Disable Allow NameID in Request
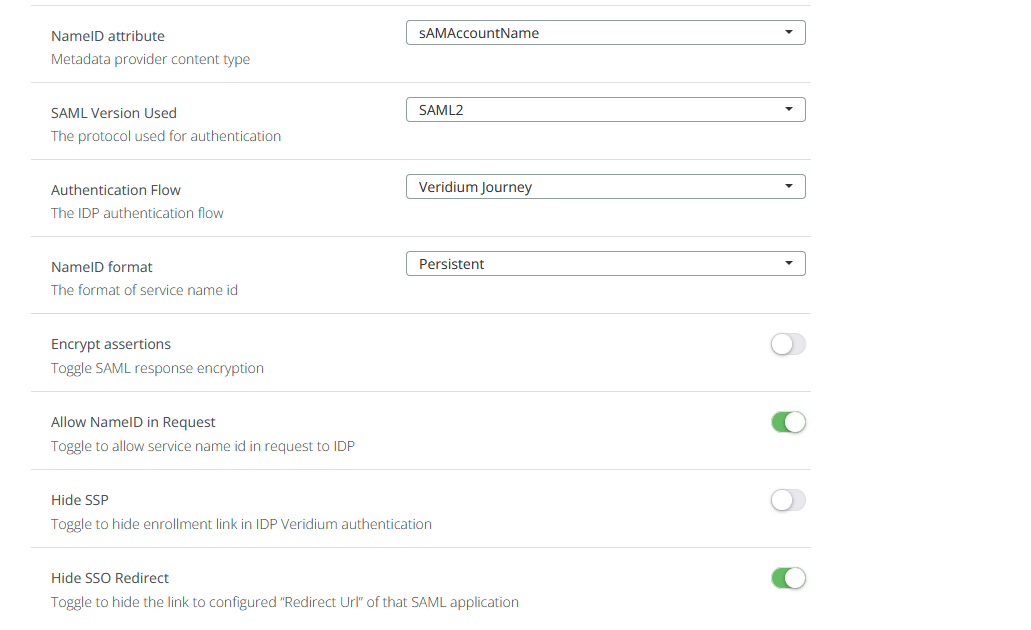This screenshot has width=1031, height=630. tap(788, 422)
